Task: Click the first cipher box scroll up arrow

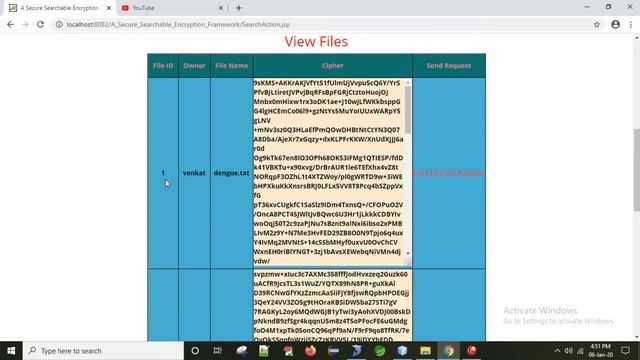Action: (408, 83)
